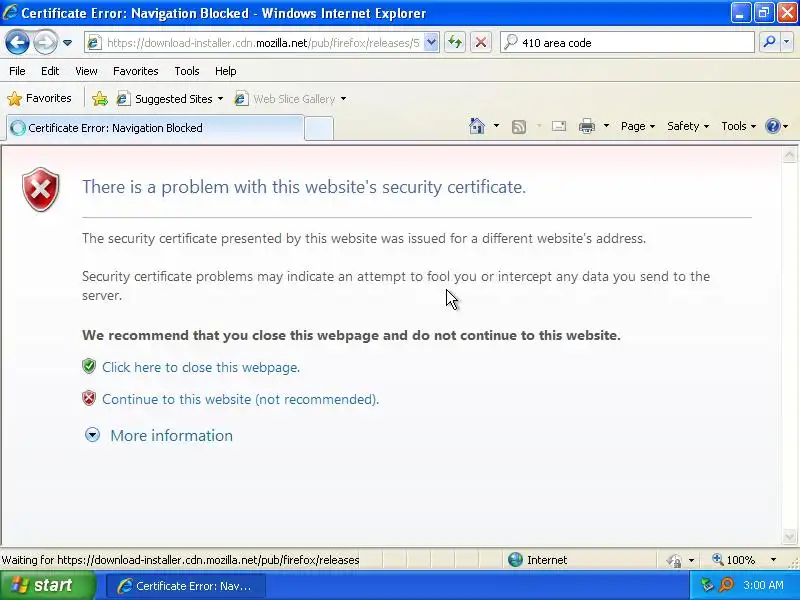The image size is (800, 600).
Task: Click the Favorites star button
Action: click(x=39, y=98)
